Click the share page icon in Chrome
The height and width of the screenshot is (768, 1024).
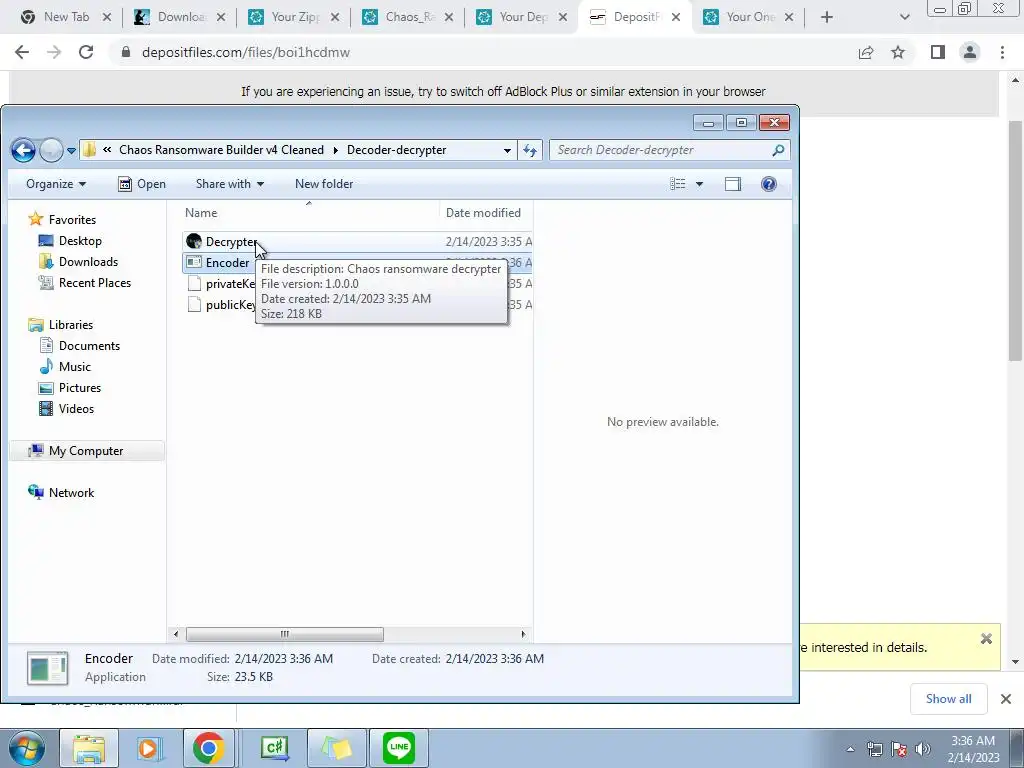pyautogui.click(x=866, y=52)
